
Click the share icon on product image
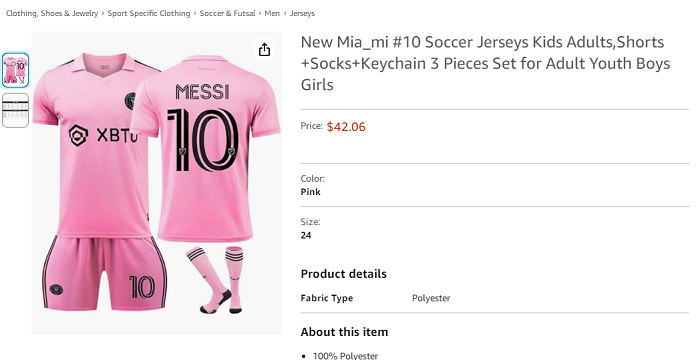264,49
